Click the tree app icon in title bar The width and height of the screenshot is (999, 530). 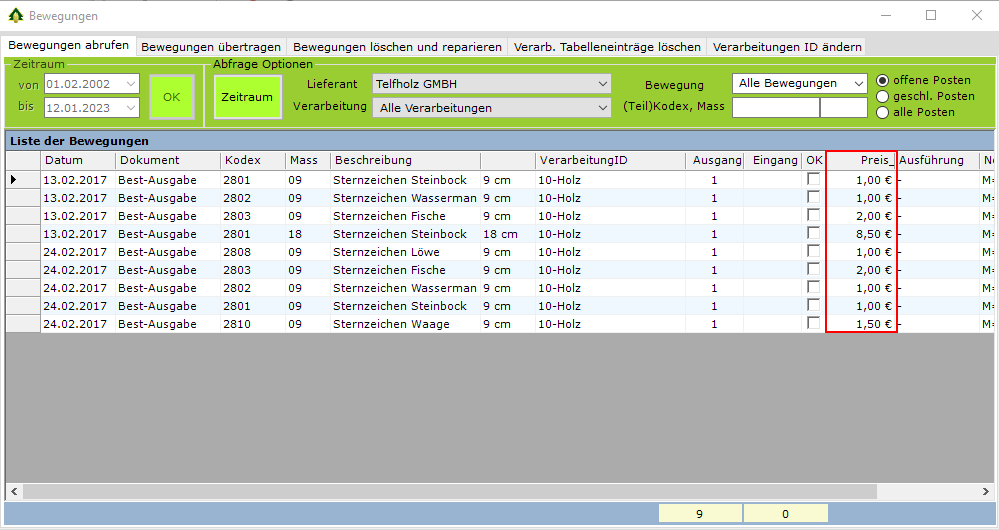15,16
